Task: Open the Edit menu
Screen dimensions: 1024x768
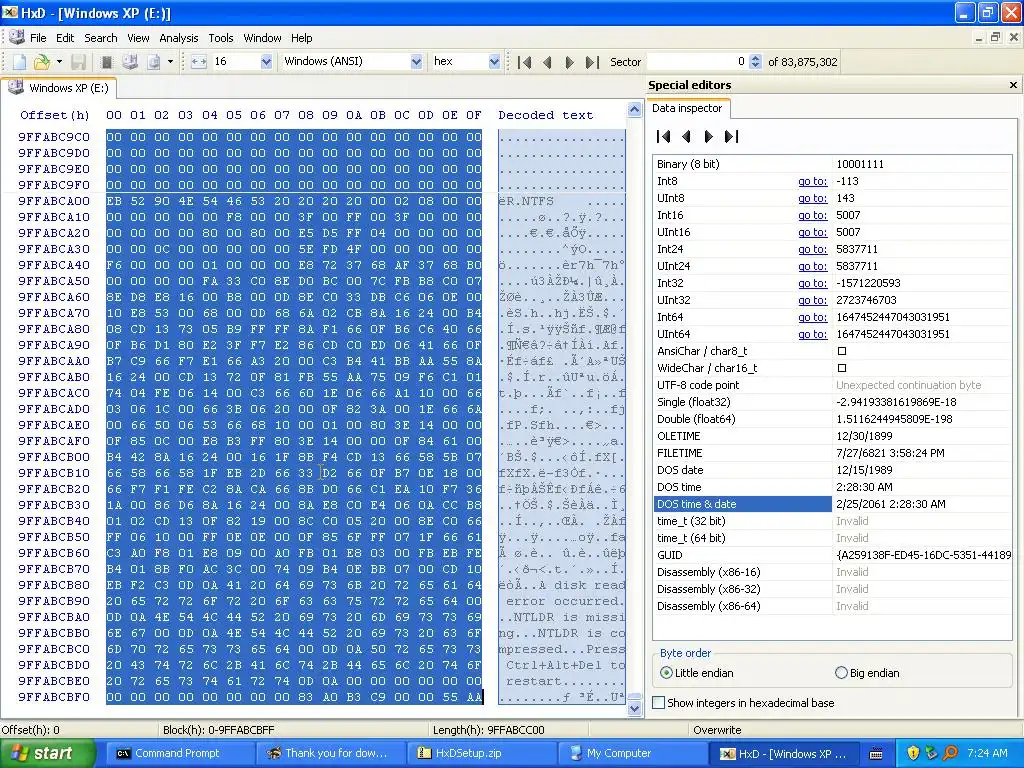Action: click(x=65, y=38)
